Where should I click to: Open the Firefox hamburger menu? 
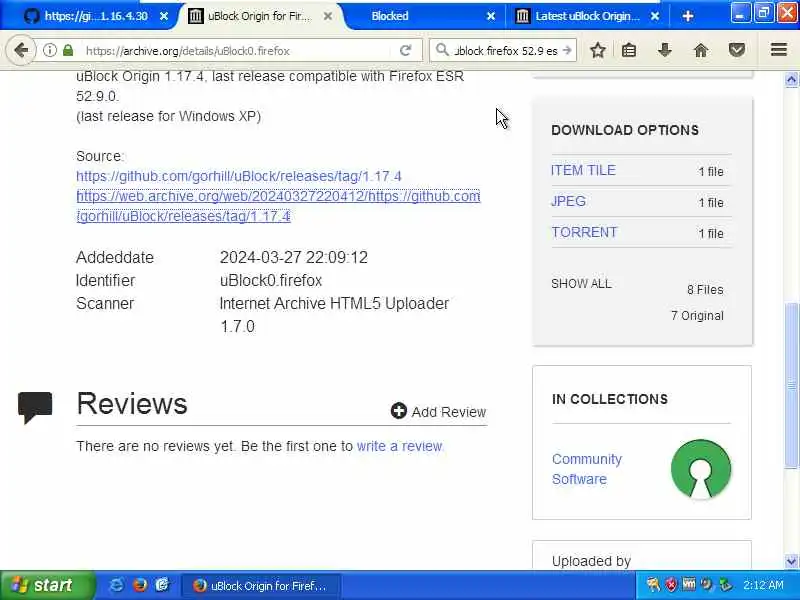tap(779, 50)
